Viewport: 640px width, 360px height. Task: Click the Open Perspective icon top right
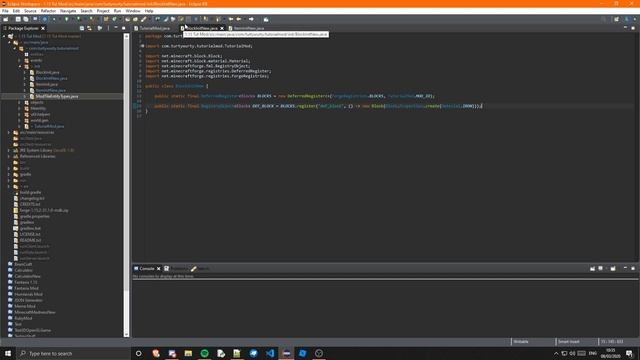click(x=616, y=19)
